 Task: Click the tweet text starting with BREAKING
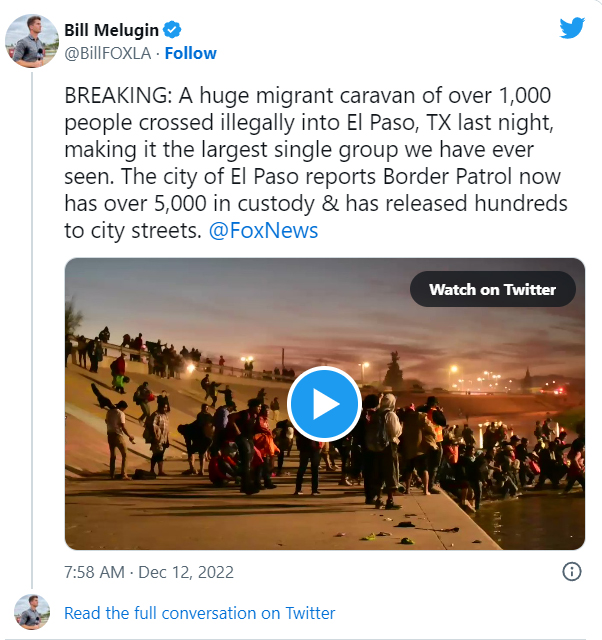coord(316,163)
